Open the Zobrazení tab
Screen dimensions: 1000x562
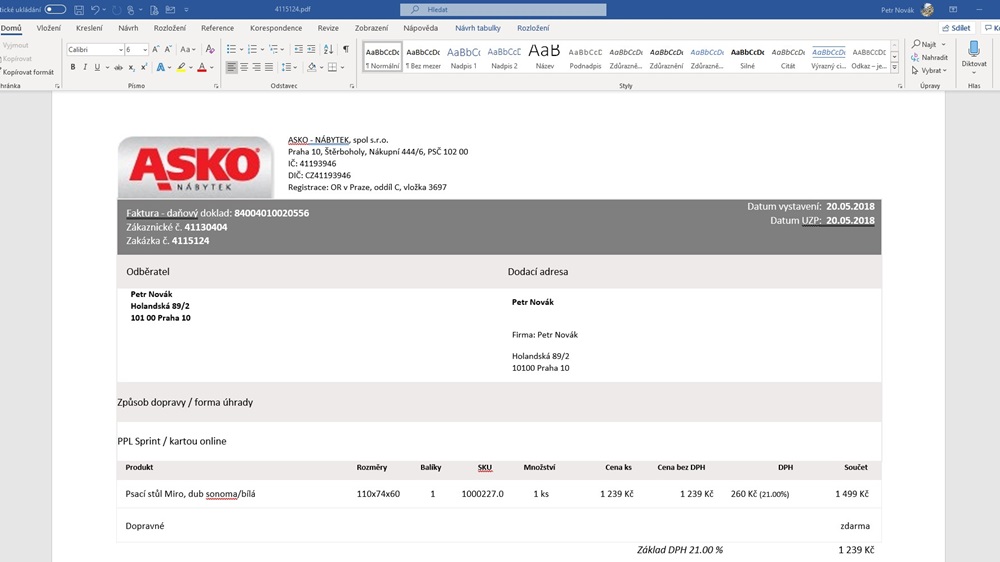coord(371,28)
